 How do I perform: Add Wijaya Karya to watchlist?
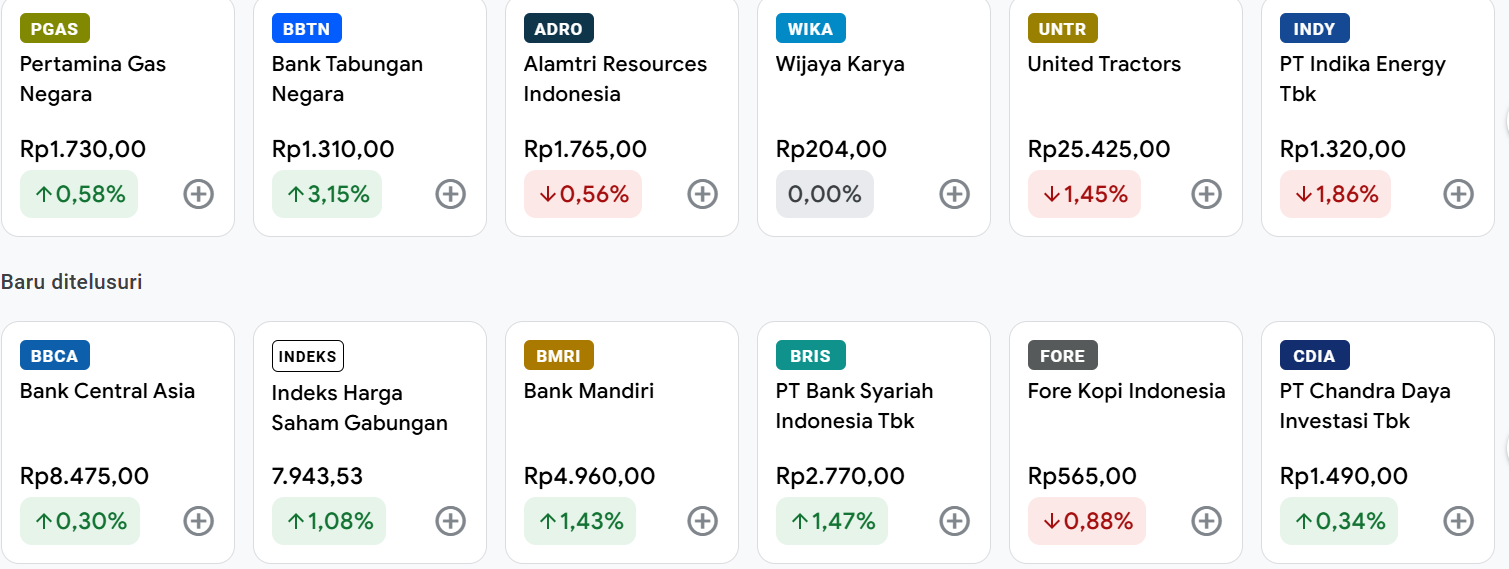click(x=954, y=194)
